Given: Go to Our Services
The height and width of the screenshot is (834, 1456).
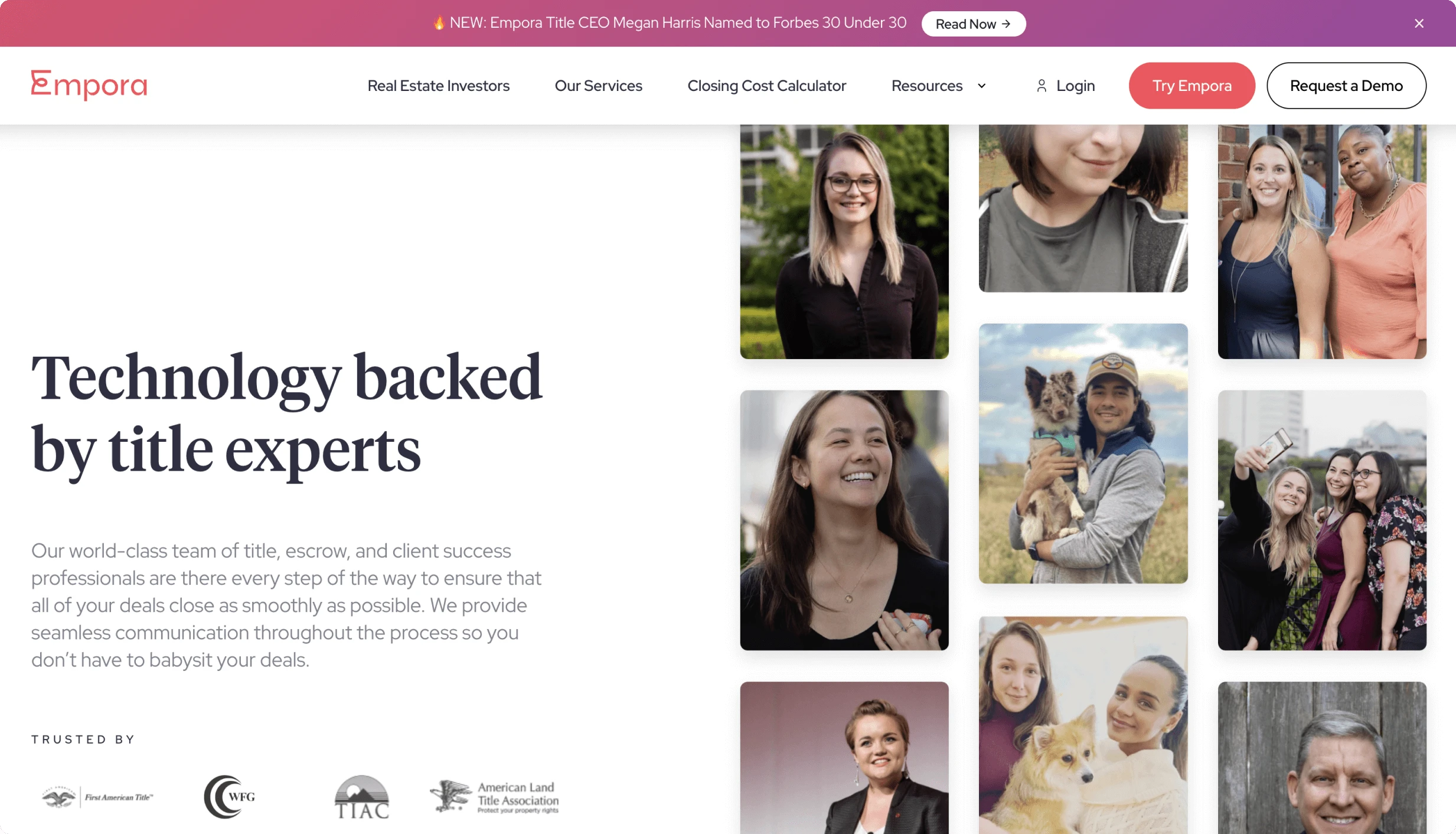Looking at the screenshot, I should tap(598, 86).
